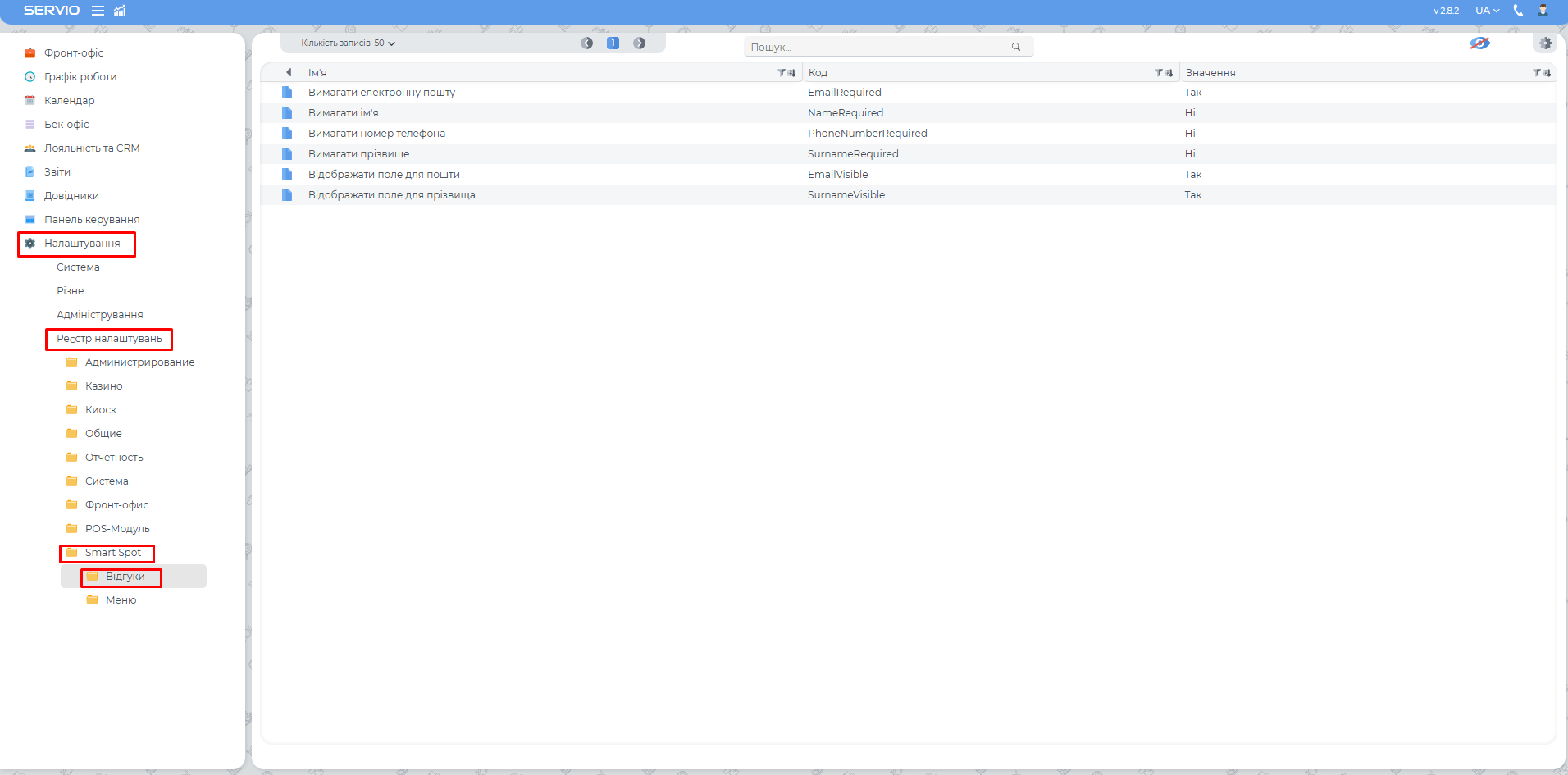Open Звіти in the sidebar menu
The height and width of the screenshot is (775, 1568).
(57, 172)
